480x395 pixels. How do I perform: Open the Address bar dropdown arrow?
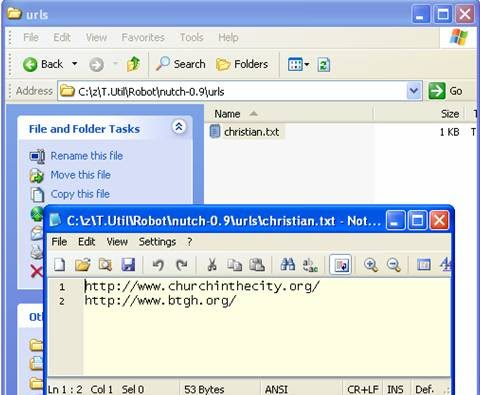[414, 91]
